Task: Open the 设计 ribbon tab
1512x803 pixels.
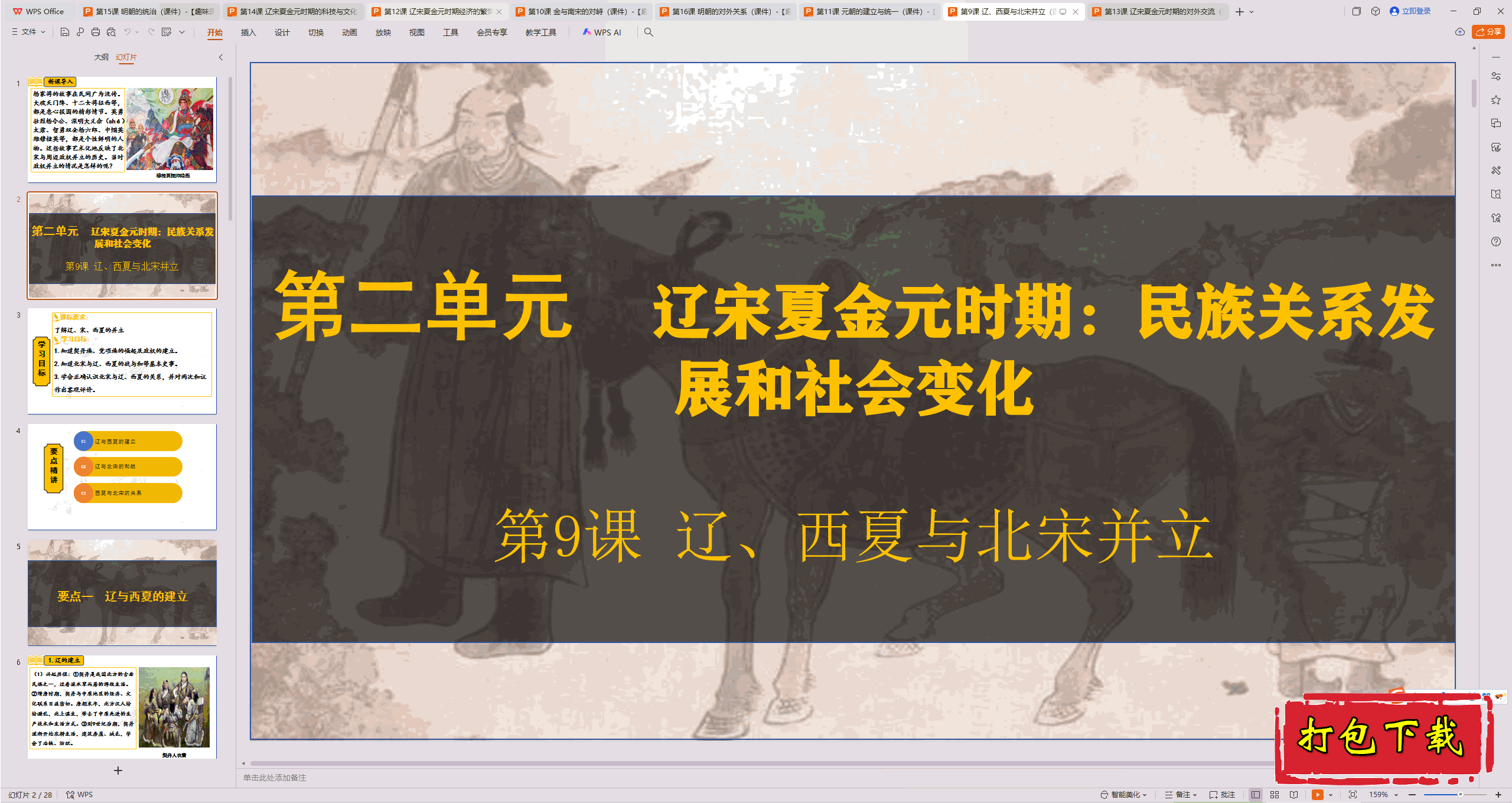Action: [x=282, y=32]
